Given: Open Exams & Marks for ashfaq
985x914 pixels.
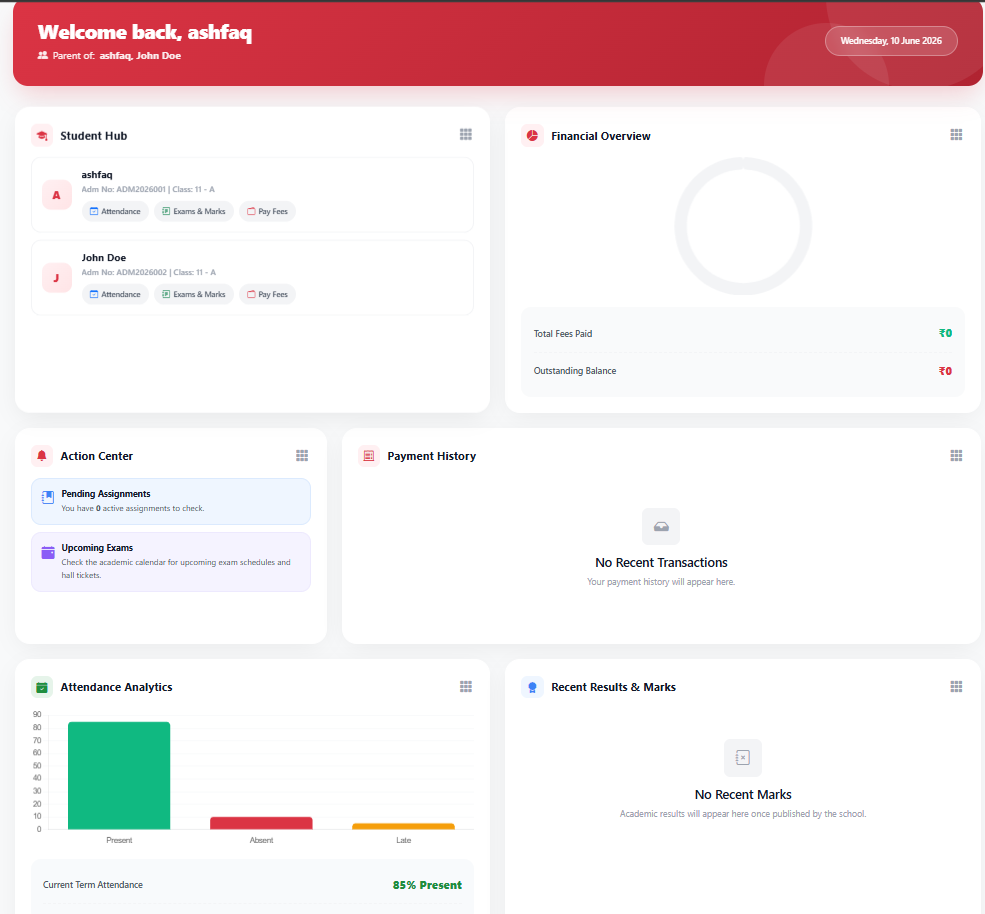Looking at the screenshot, I should tap(194, 212).
